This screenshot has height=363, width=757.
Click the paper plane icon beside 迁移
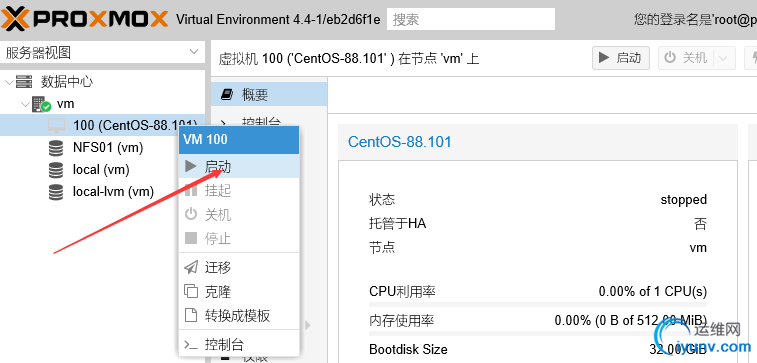(x=191, y=267)
